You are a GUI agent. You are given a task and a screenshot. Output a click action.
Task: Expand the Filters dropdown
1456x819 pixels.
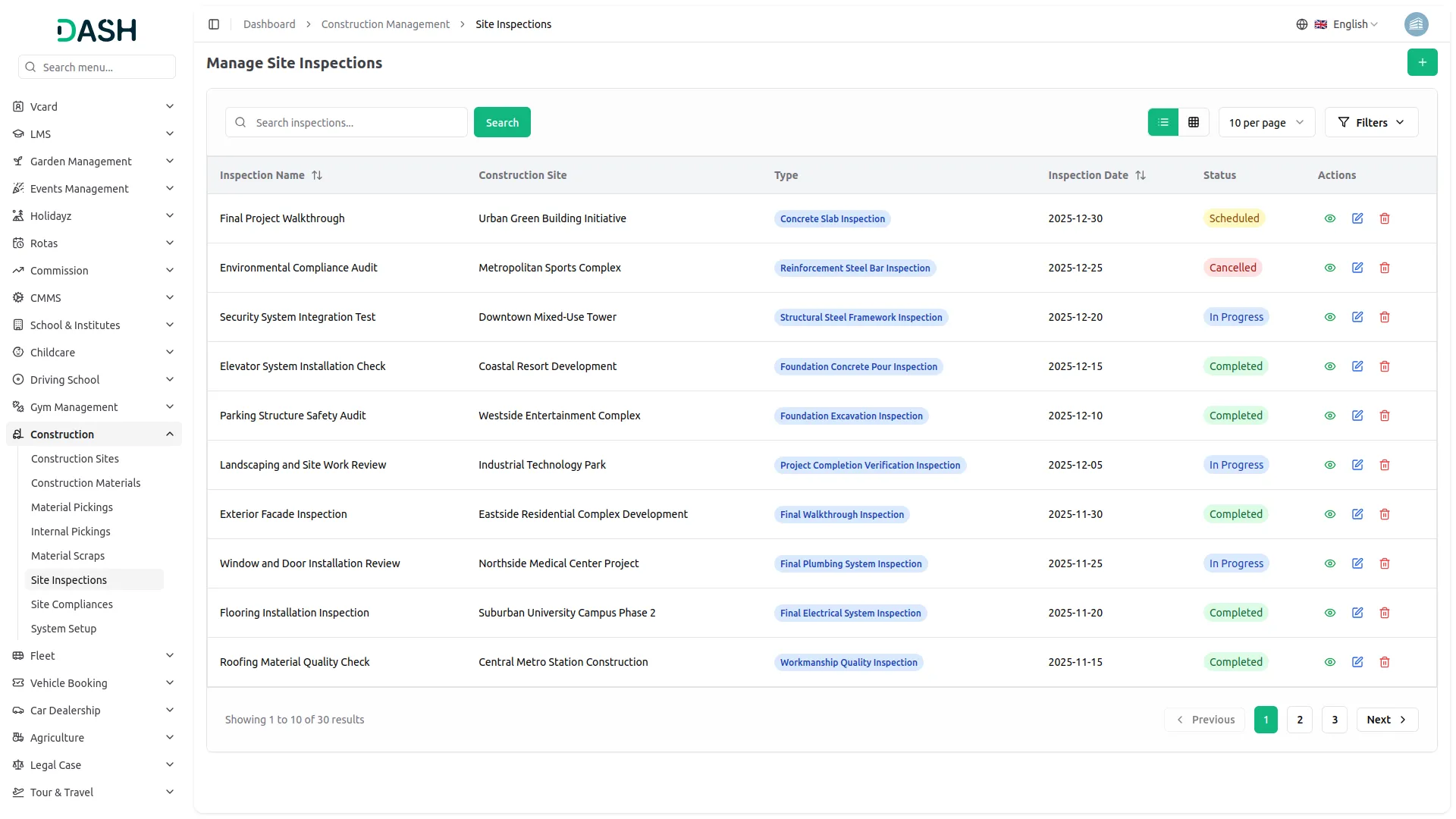(1371, 122)
